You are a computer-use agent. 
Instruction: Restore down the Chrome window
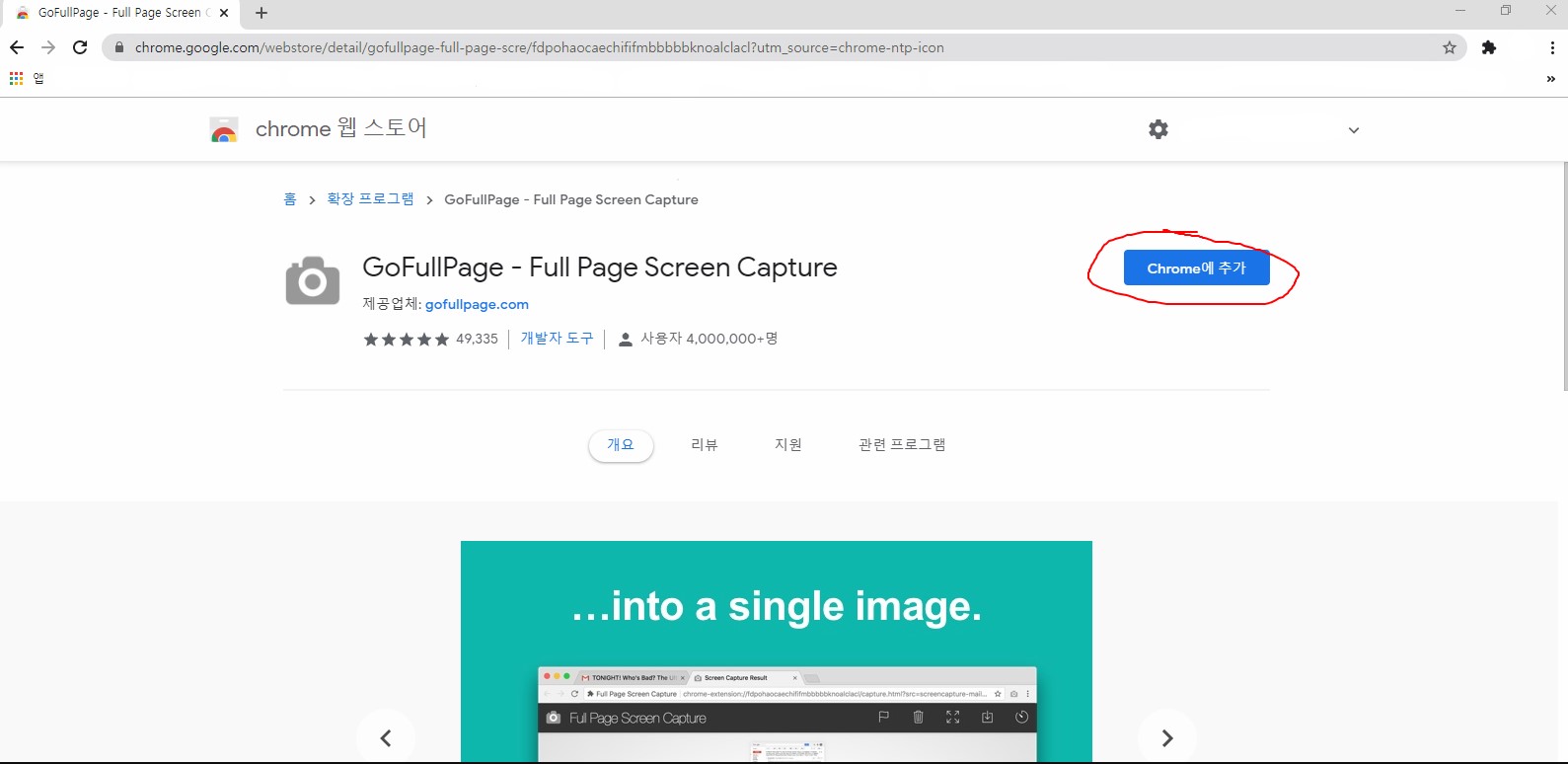pyautogui.click(x=1506, y=11)
